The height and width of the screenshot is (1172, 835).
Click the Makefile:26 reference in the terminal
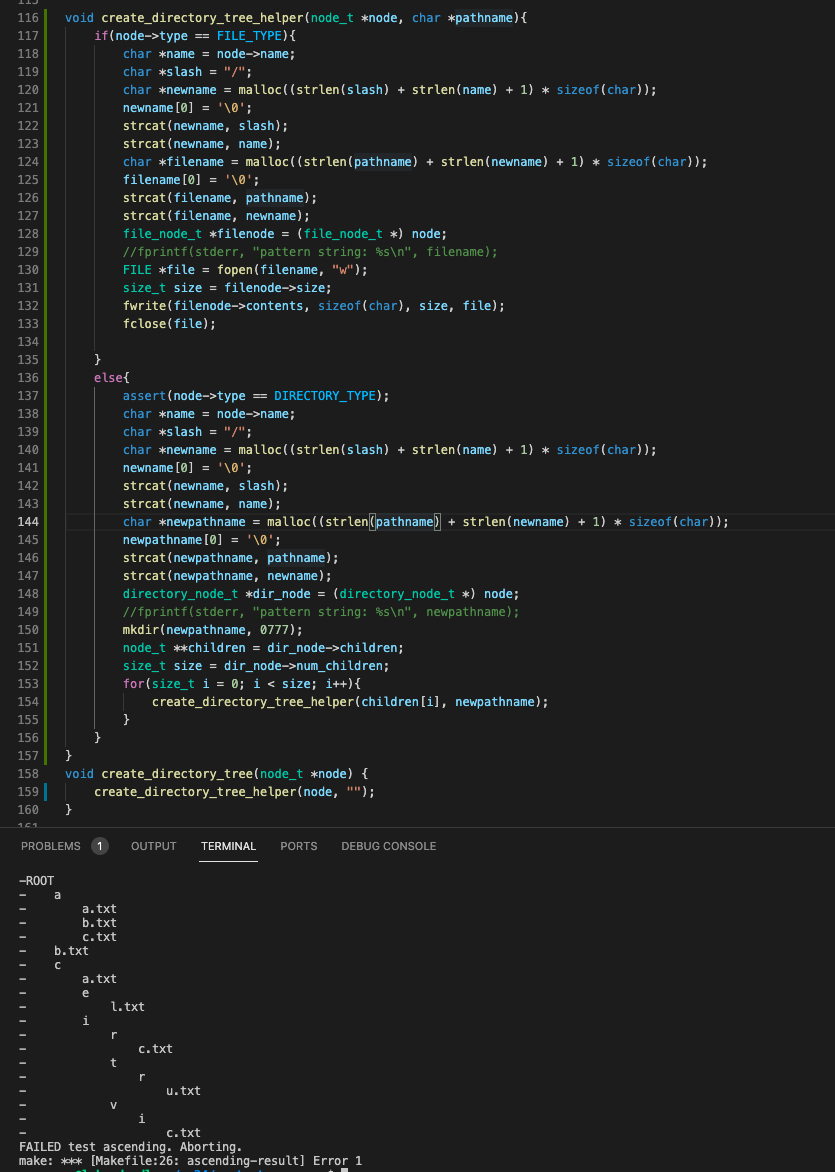click(x=132, y=1161)
